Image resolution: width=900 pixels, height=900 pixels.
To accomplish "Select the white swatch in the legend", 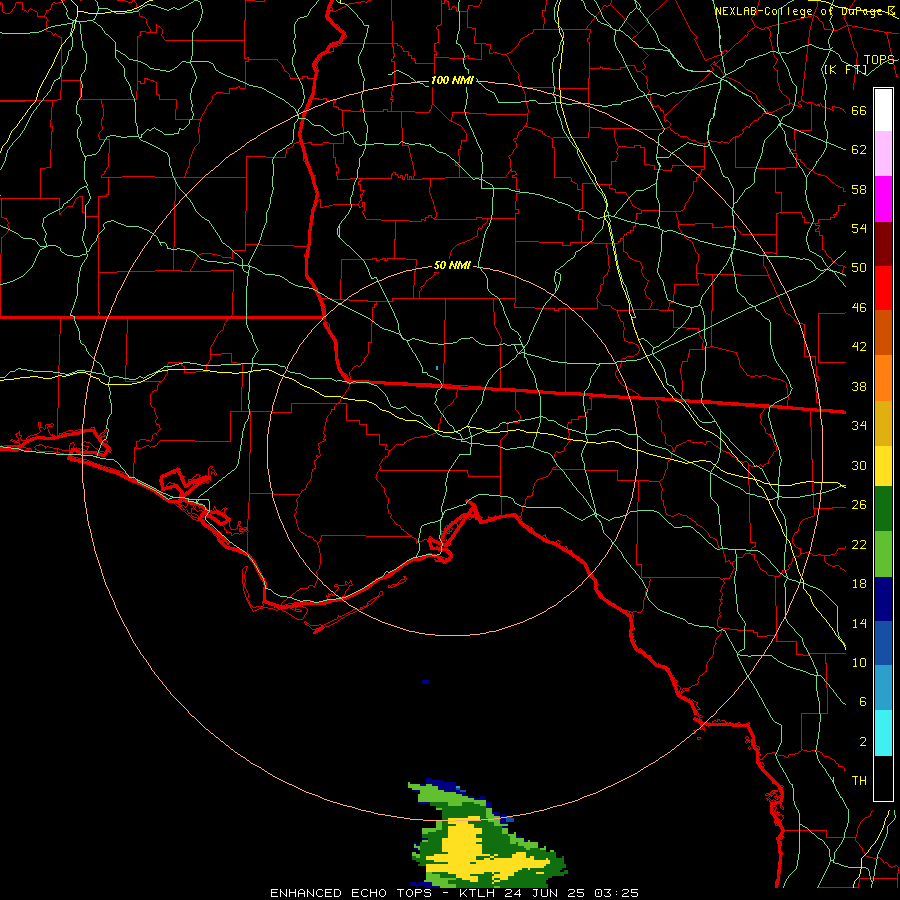I will [x=883, y=110].
